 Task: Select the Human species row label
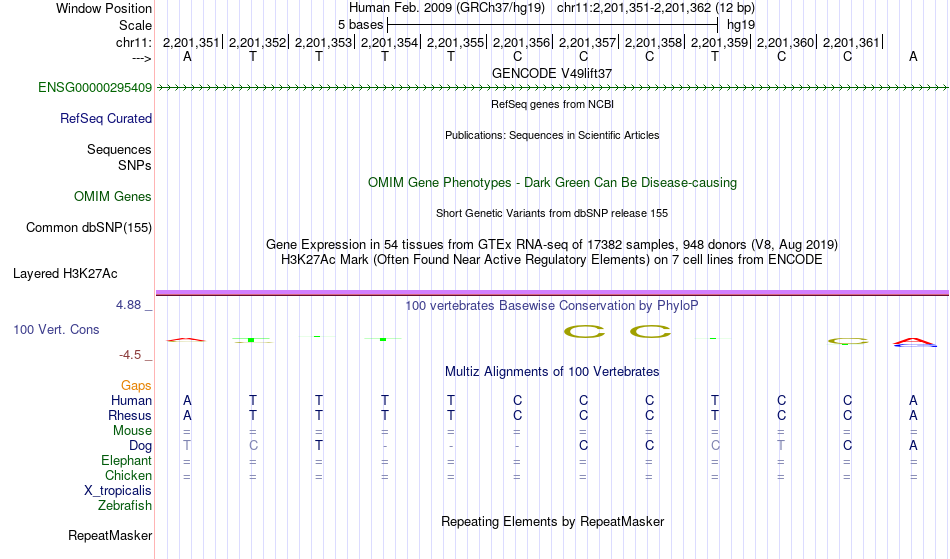coord(131,400)
